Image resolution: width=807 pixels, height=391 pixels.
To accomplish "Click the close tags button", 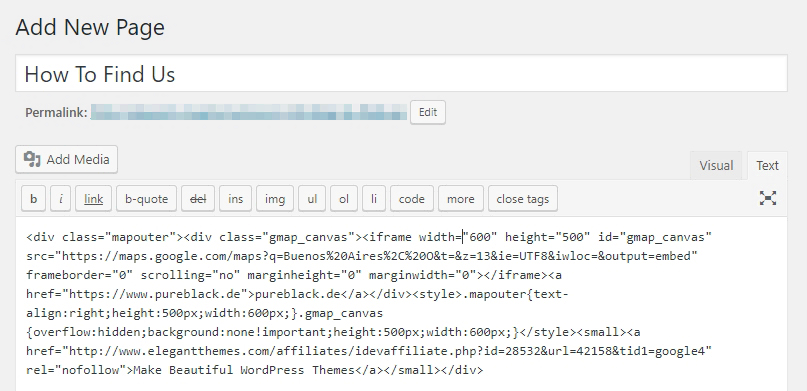I will pyautogui.click(x=523, y=199).
